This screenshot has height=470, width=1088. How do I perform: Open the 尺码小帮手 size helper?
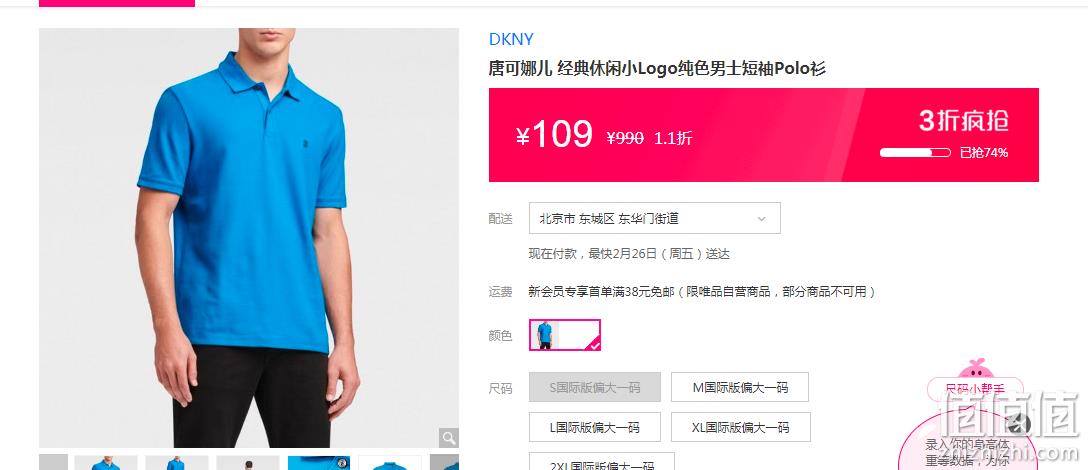(975, 388)
